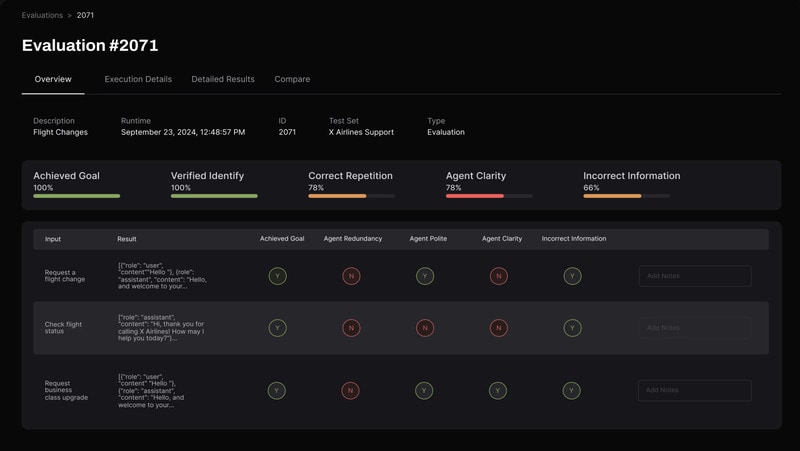This screenshot has width=800, height=451.
Task: Click the Add Notes field for flight change
Action: (695, 276)
